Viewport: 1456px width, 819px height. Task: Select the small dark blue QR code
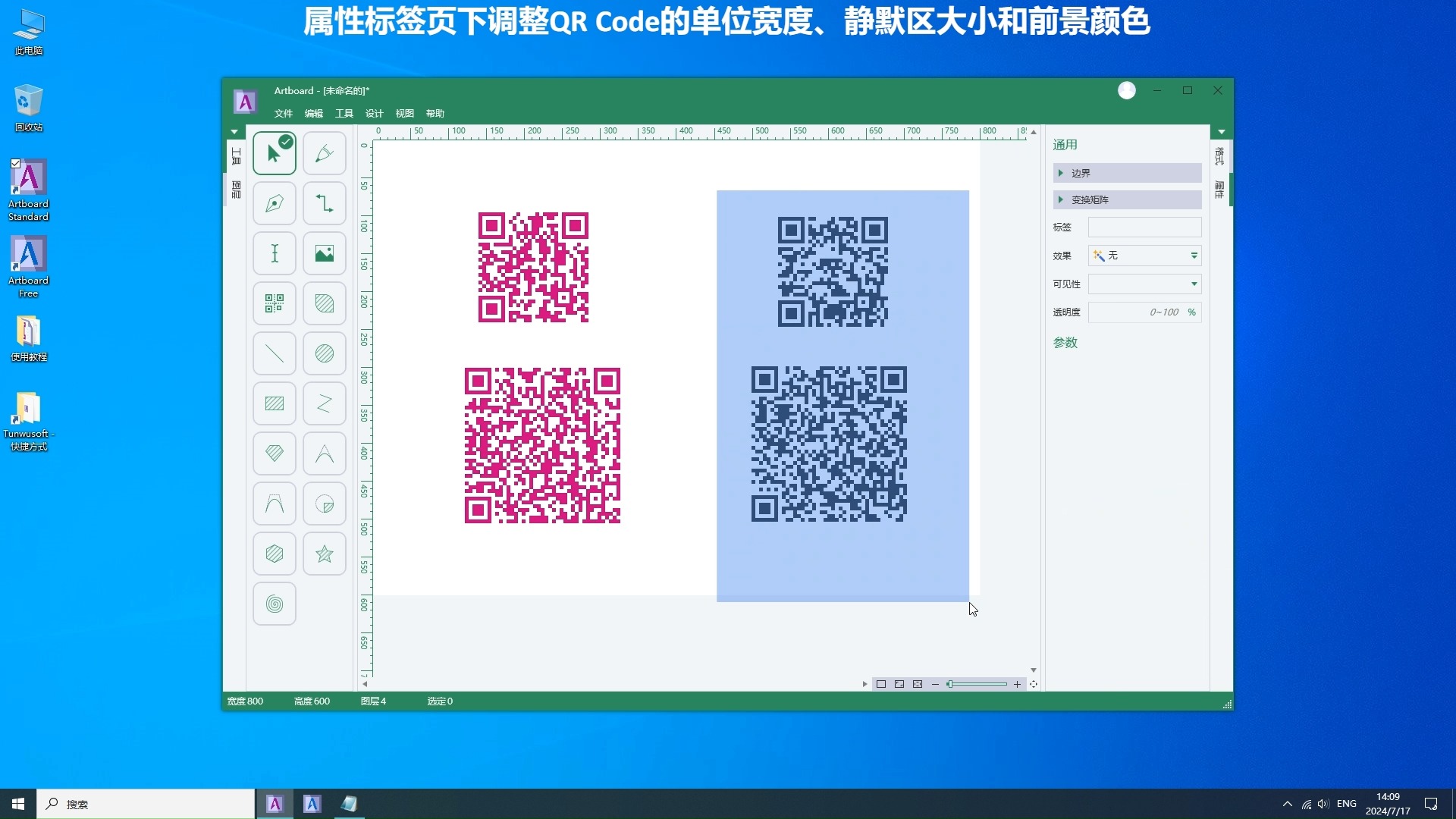(833, 271)
